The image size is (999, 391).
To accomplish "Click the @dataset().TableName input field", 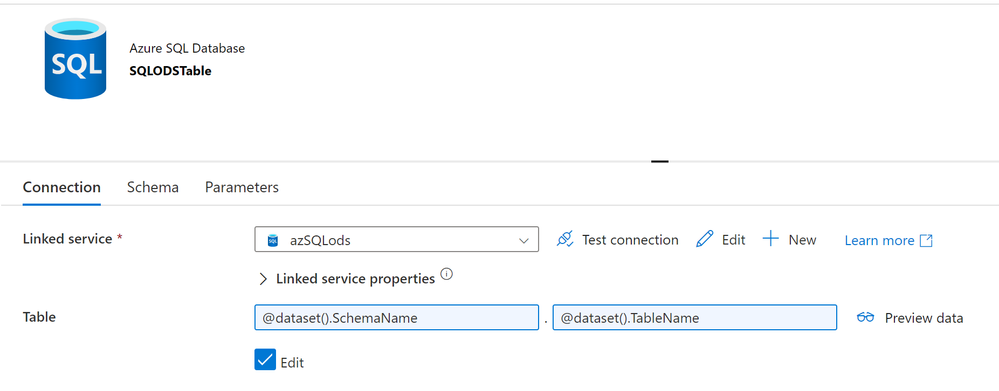I will coord(694,317).
